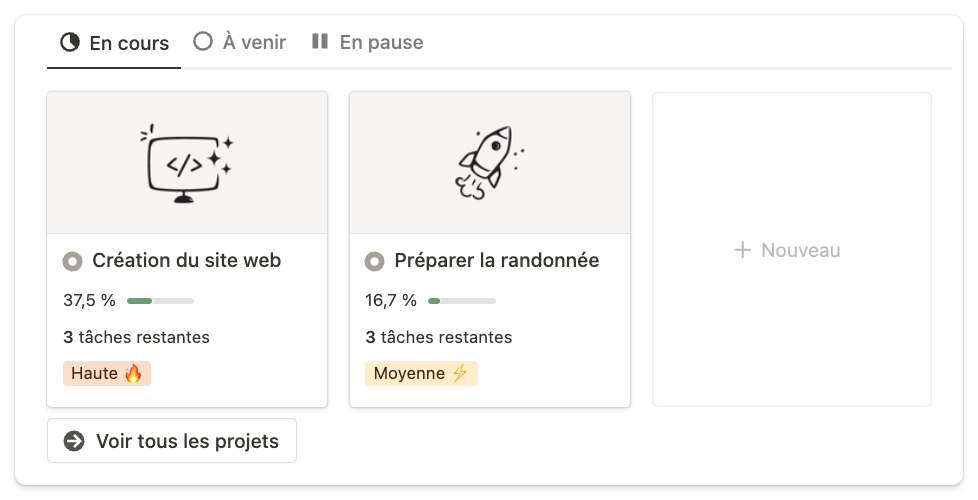Click the plus icon in the Nouveau card
This screenshot has height=500, width=978.
[x=742, y=250]
